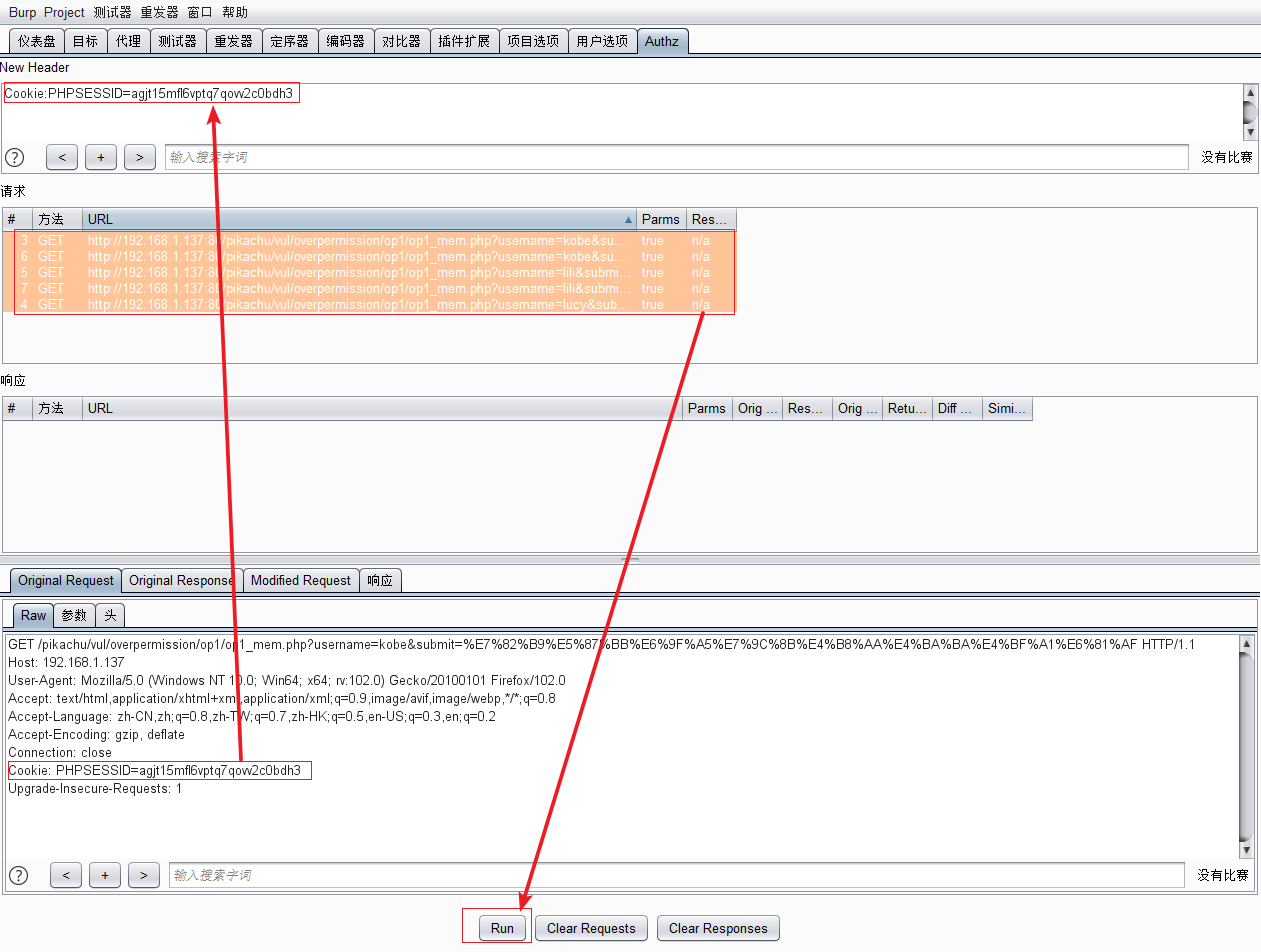
Task: Click the ">" next-match arrow in the bottom panel
Action: tap(143, 875)
